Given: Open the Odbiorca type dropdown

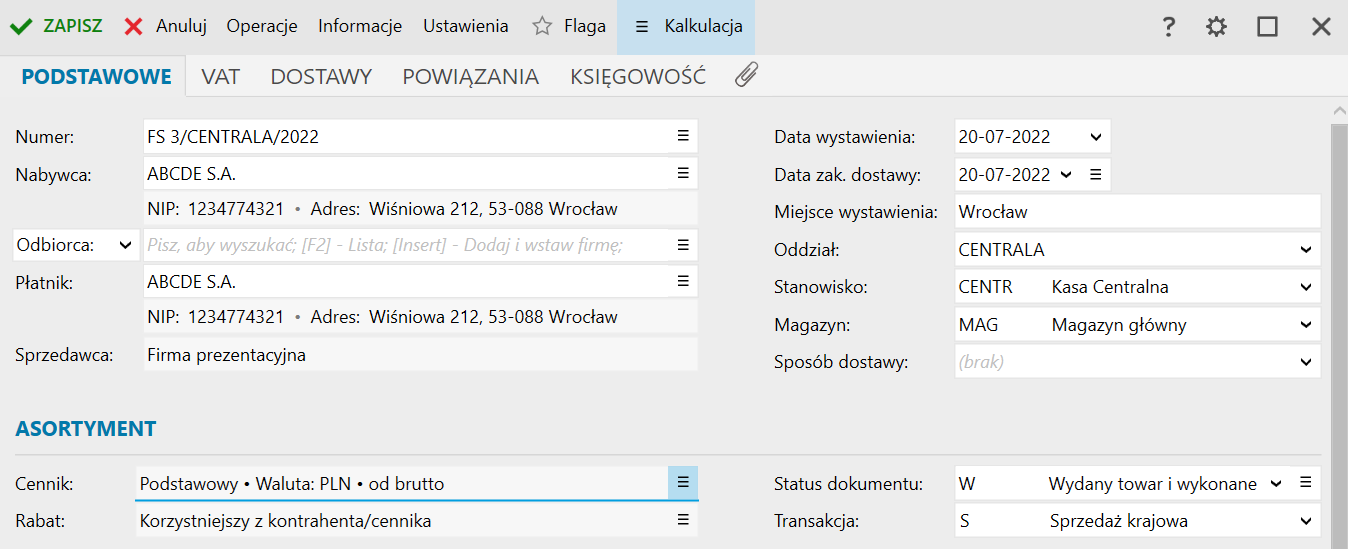Looking at the screenshot, I should coord(125,244).
